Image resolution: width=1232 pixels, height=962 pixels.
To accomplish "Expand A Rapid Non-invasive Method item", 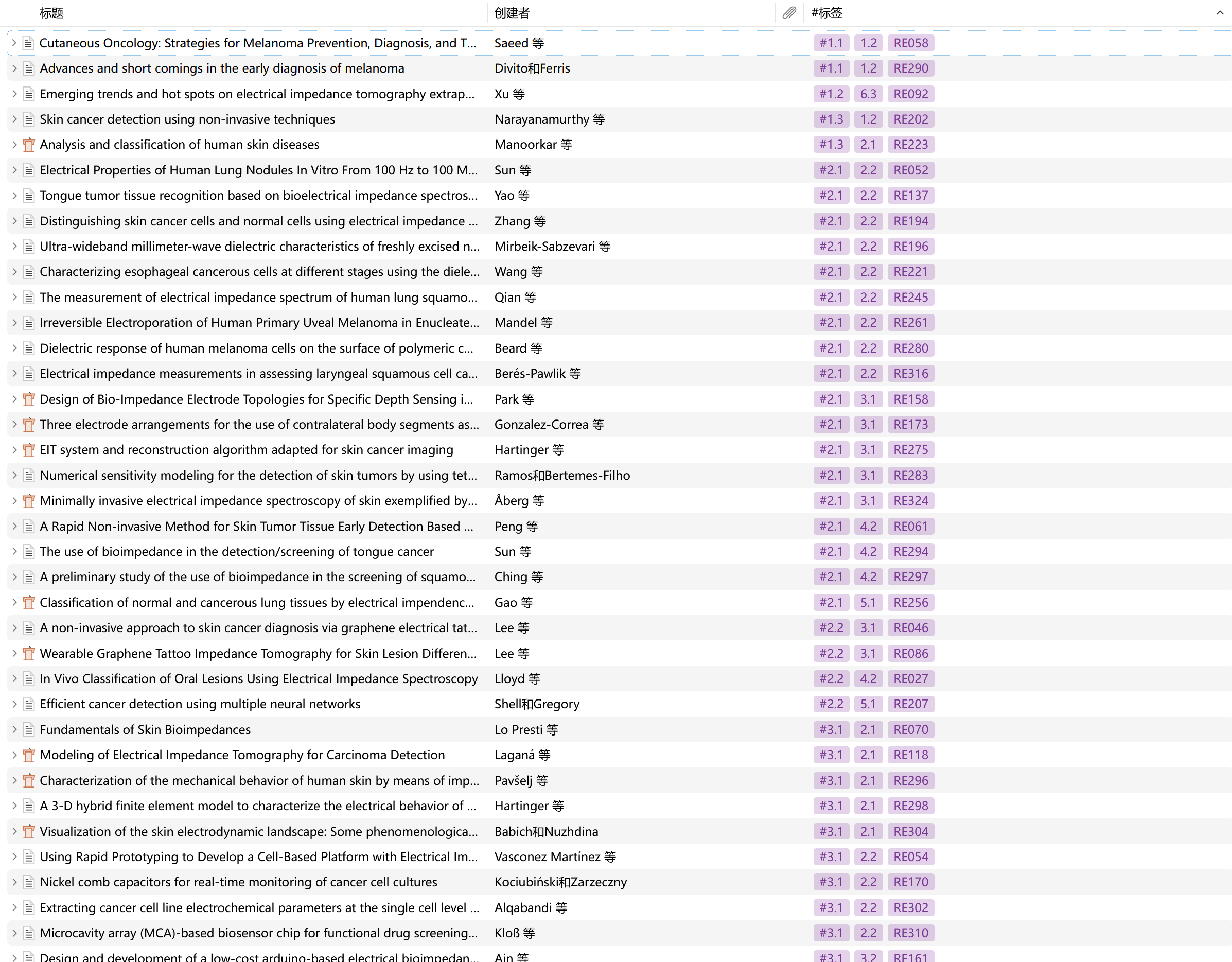I will click(14, 526).
